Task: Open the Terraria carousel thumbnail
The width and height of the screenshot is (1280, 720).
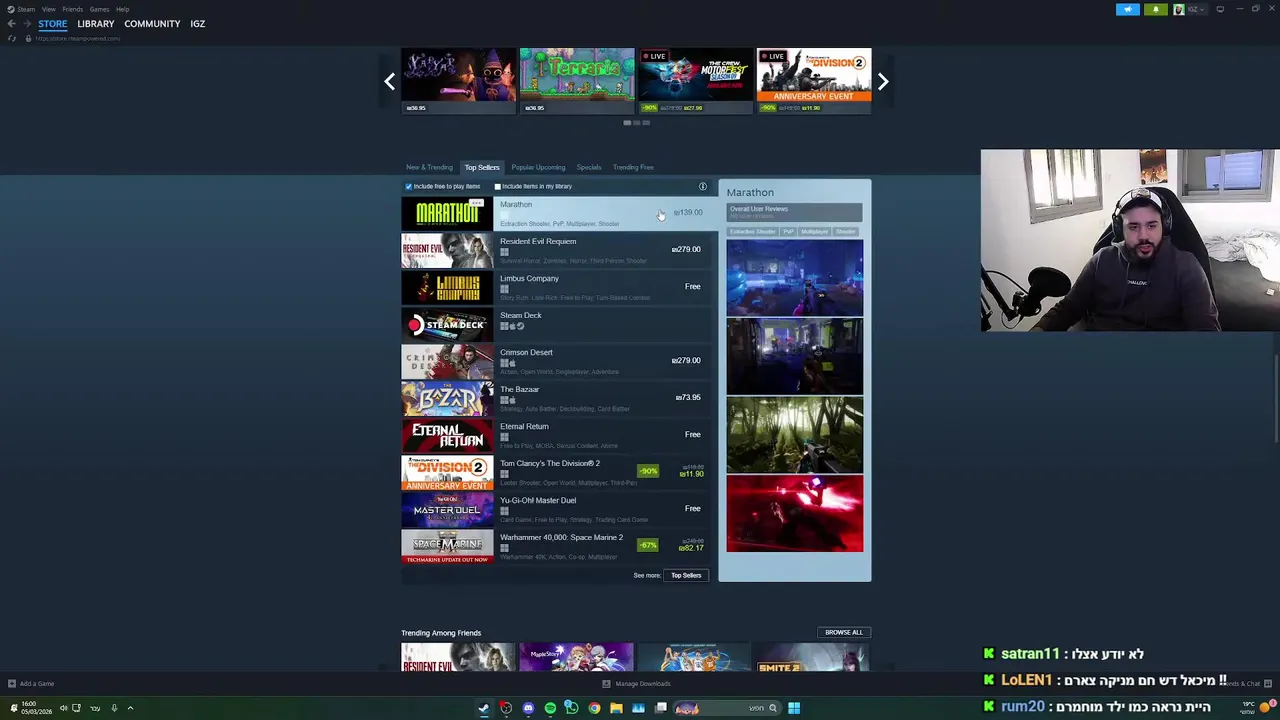Action: 577,80
